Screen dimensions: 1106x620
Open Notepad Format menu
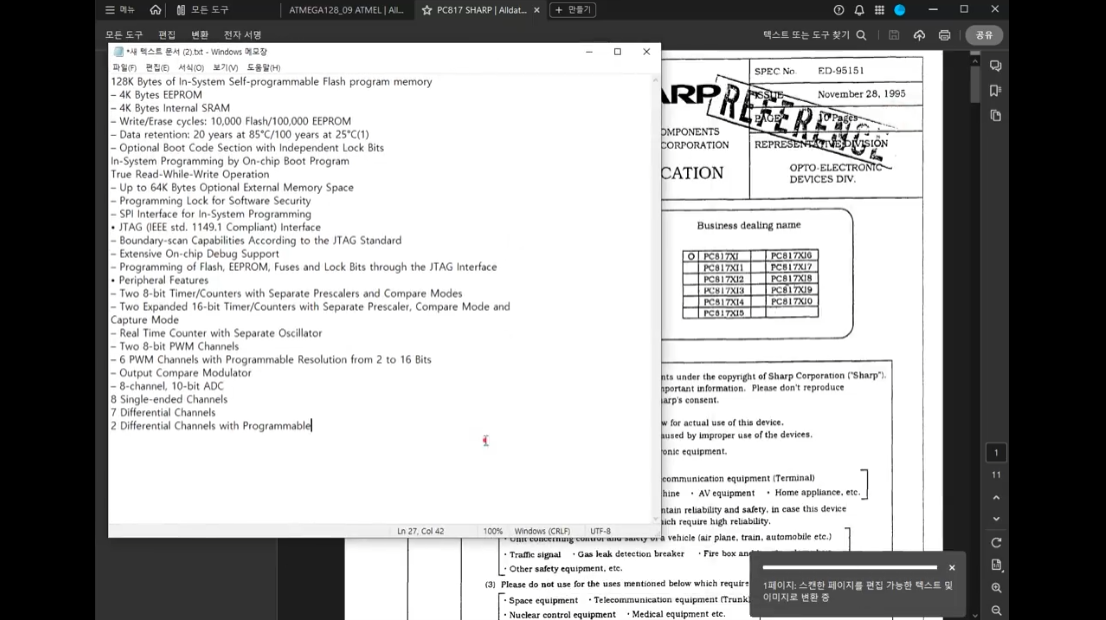[190, 68]
